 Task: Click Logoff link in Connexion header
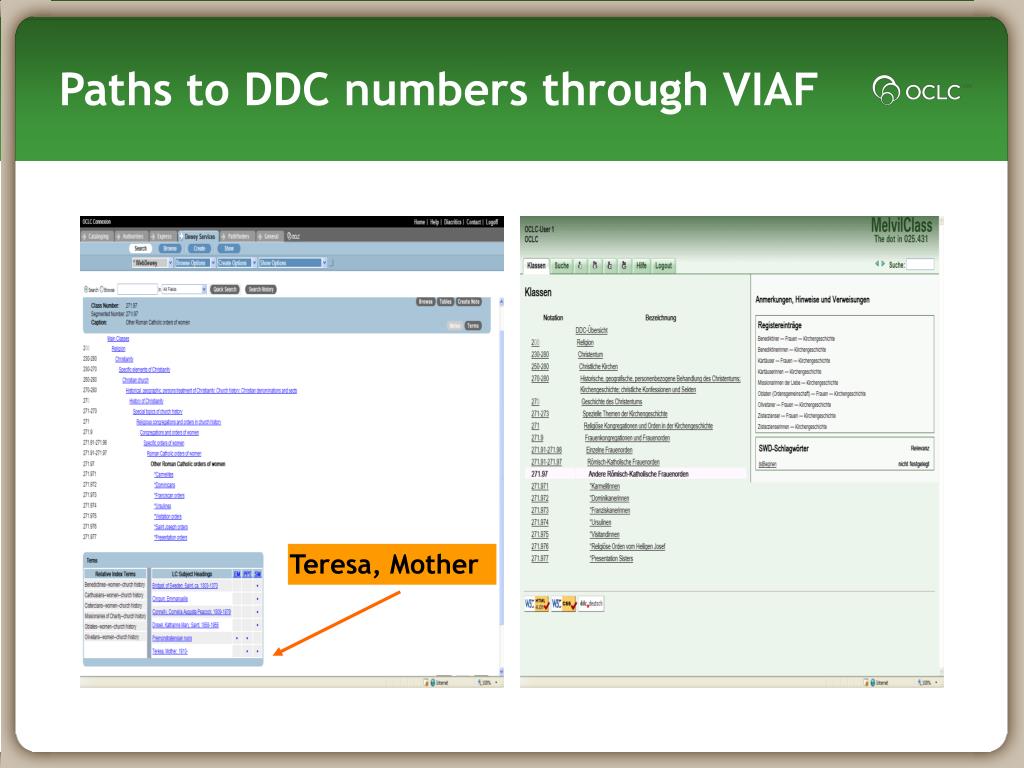click(492, 222)
